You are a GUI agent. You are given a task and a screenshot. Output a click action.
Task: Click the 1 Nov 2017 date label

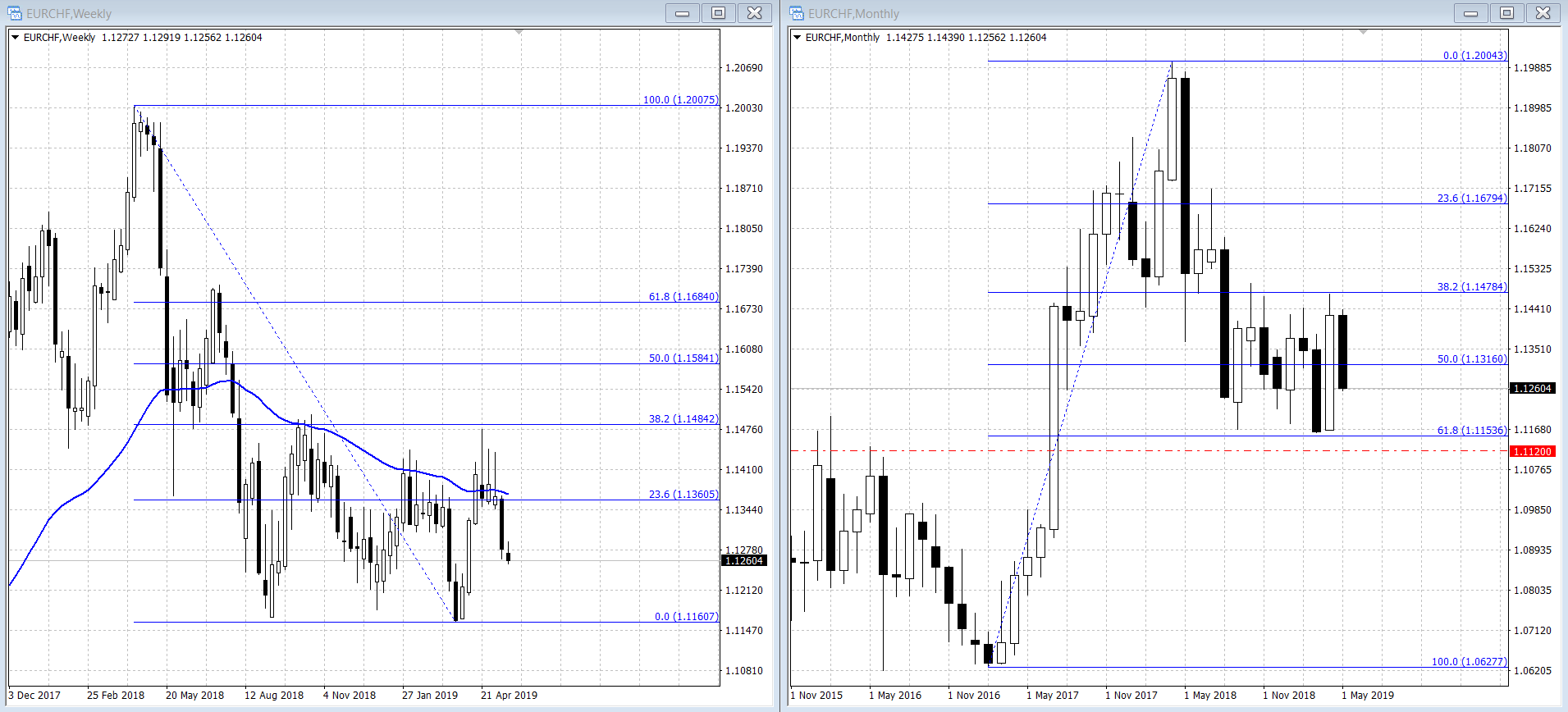click(1131, 695)
